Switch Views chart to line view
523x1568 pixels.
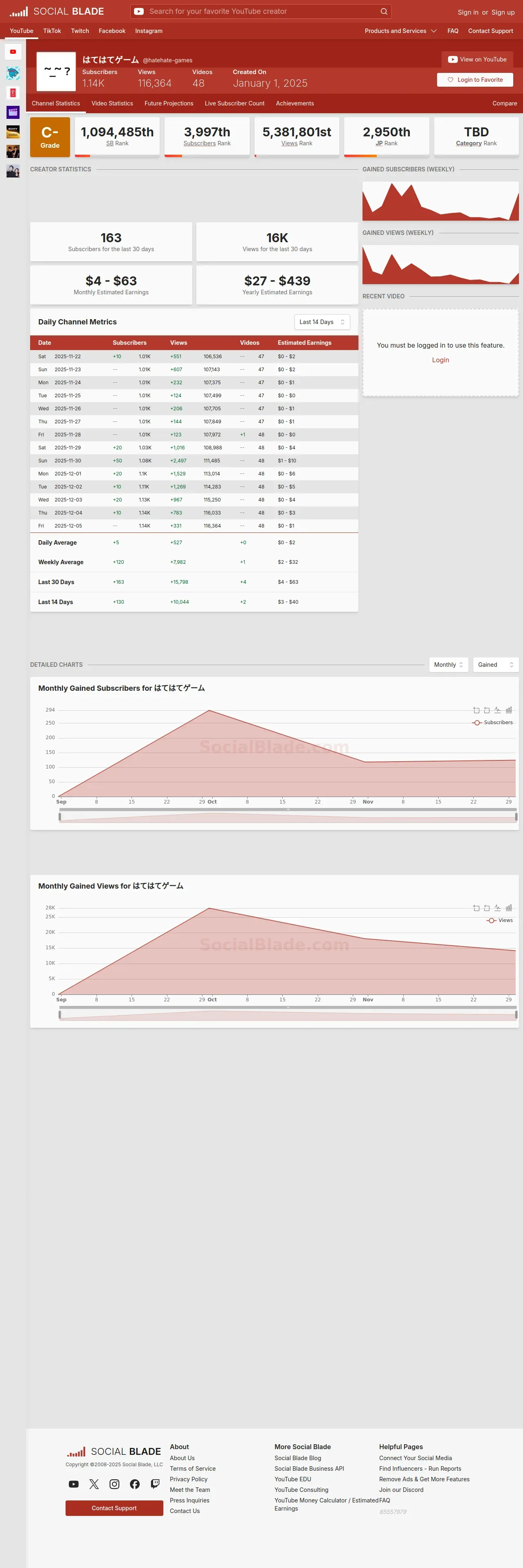point(497,908)
